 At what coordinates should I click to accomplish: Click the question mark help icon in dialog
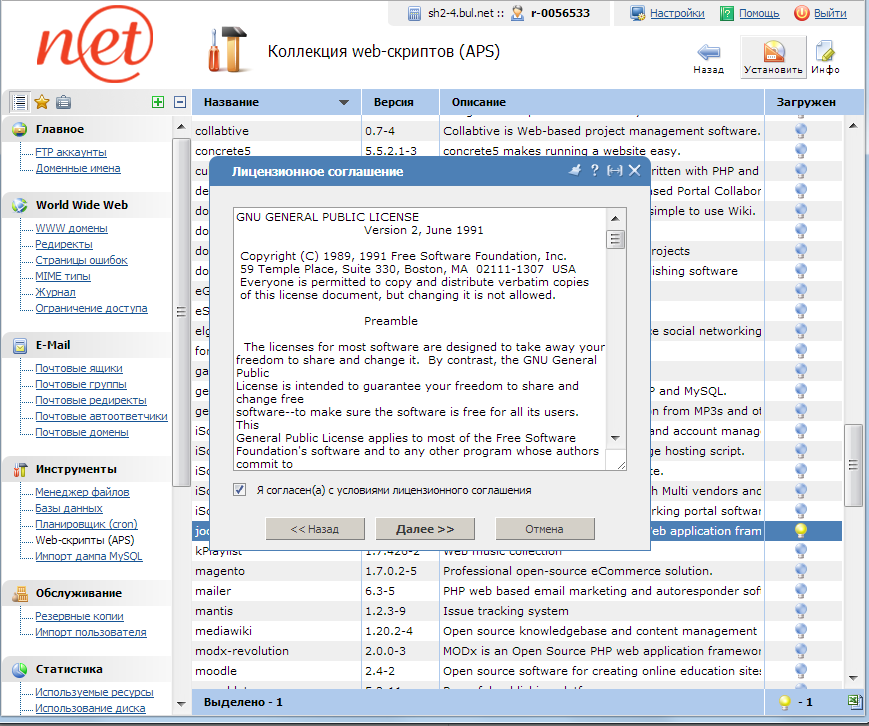point(594,171)
